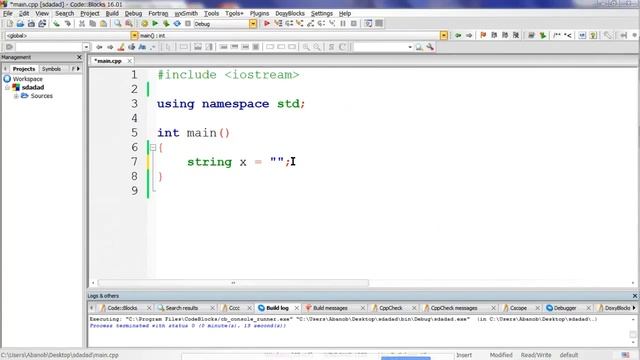The width and height of the screenshot is (640, 360).
Task: Close the main.cpp tab
Action: coord(129,61)
